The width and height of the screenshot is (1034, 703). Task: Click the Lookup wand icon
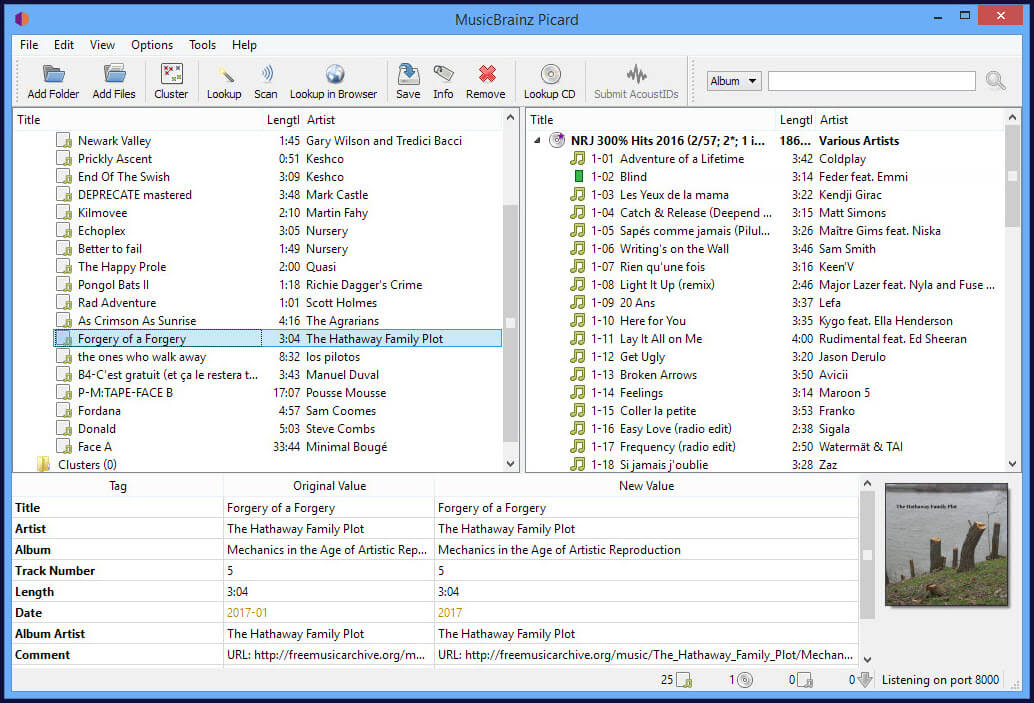(x=225, y=74)
